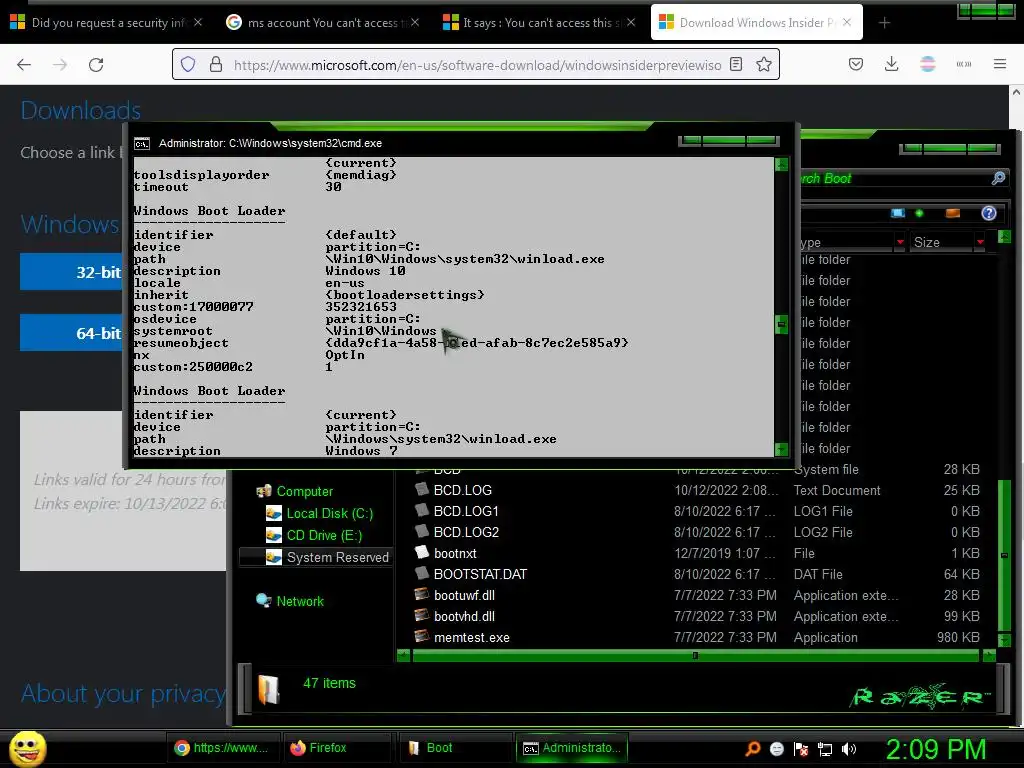The height and width of the screenshot is (768, 1024).
Task: Toggle the Explorer preview pane icon
Action: click(953, 213)
